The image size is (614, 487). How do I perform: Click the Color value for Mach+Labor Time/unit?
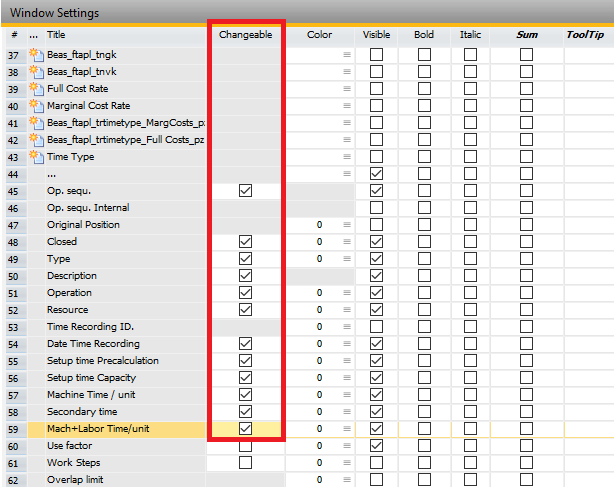319,429
